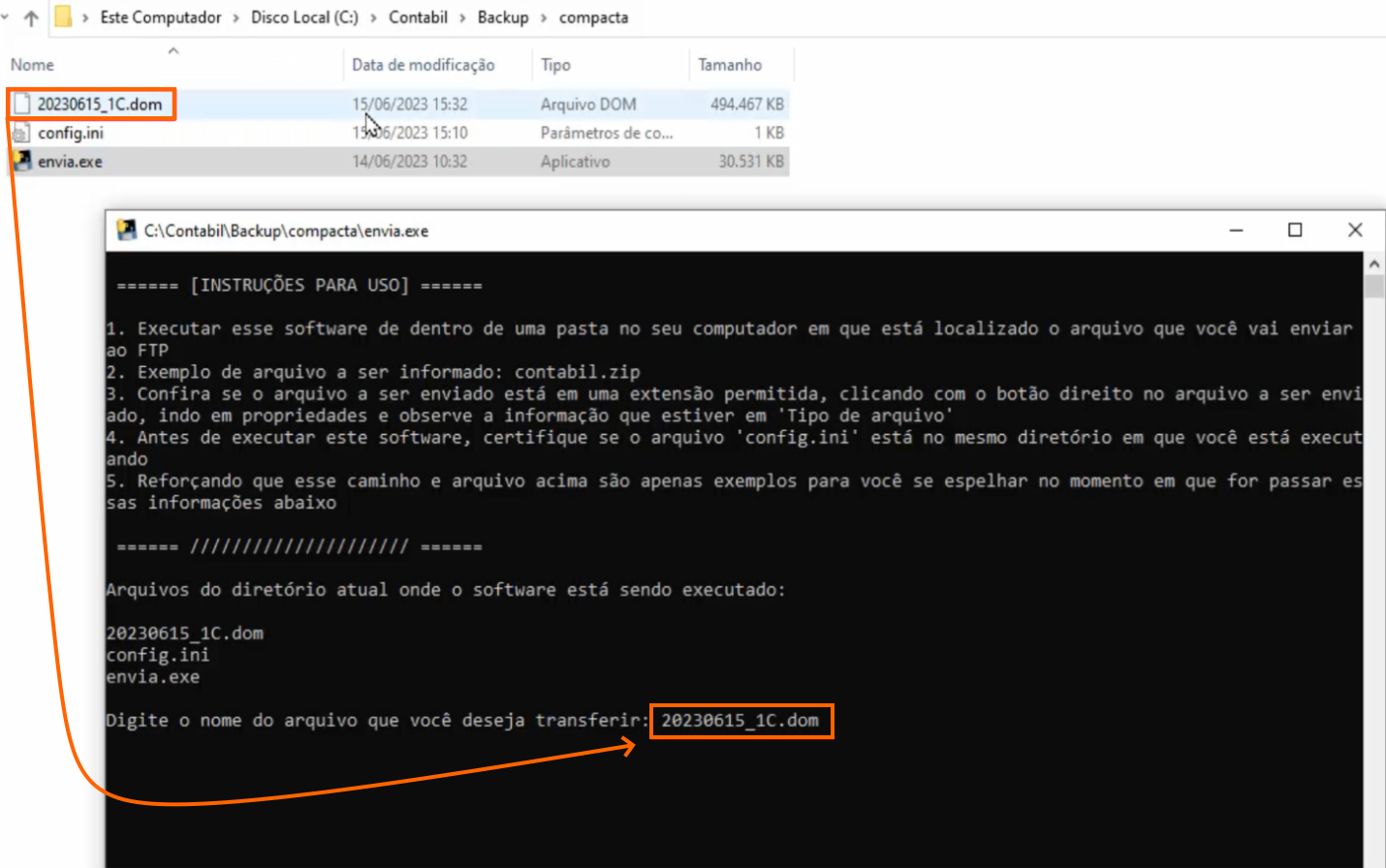Screen dimensions: 1386x868
Task: Click the console scrollbar up arrow
Action: 1373,263
